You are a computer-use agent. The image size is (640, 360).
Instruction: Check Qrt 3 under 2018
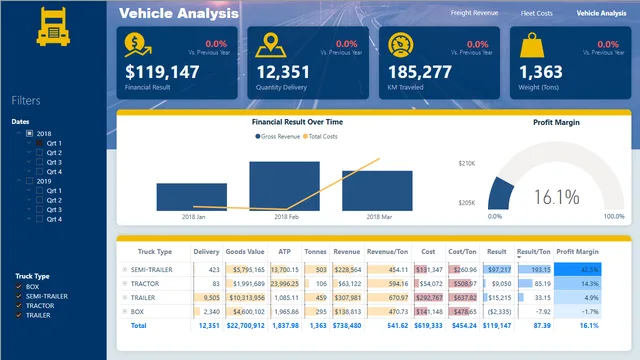point(39,162)
